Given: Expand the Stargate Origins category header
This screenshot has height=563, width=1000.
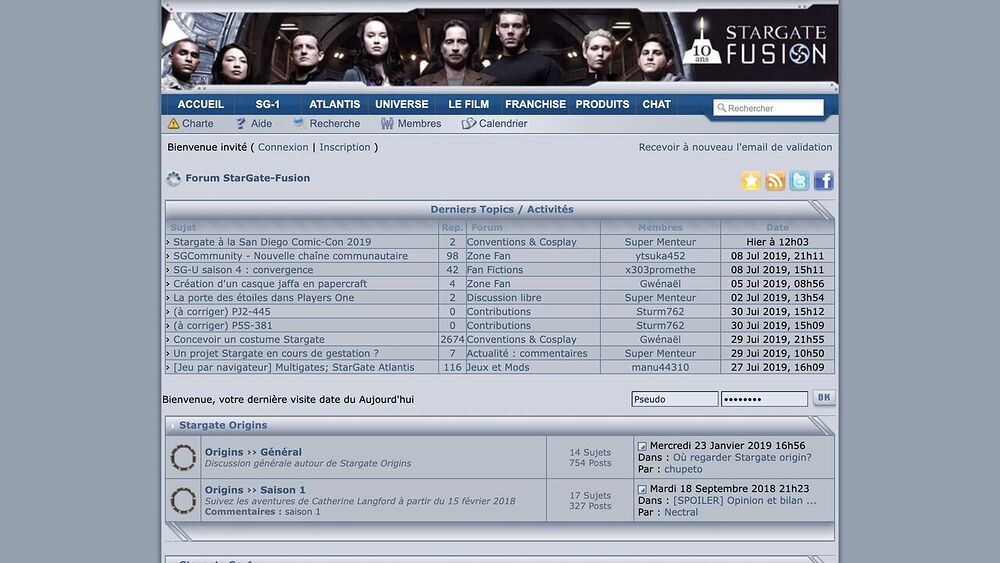Looking at the screenshot, I should click(x=223, y=425).
